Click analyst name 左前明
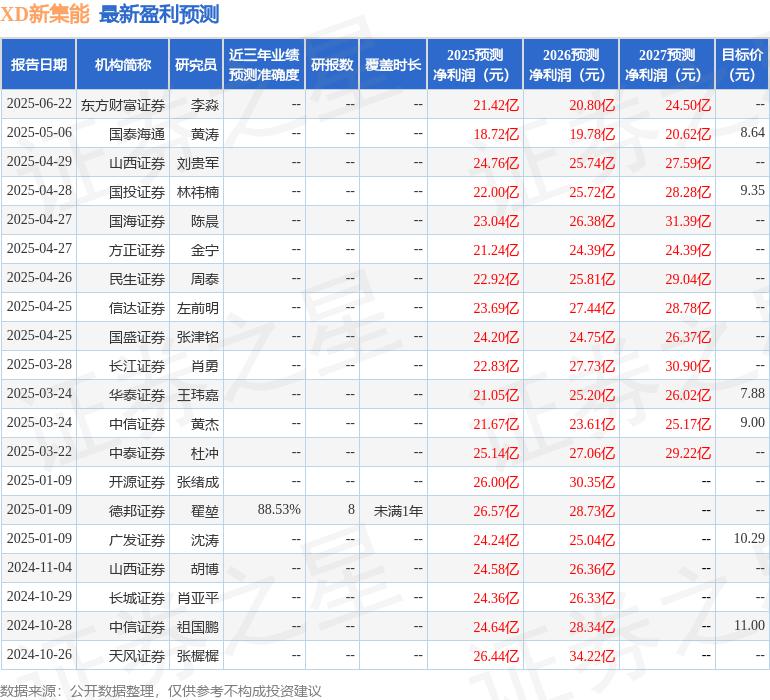The height and width of the screenshot is (700, 770). click(198, 308)
